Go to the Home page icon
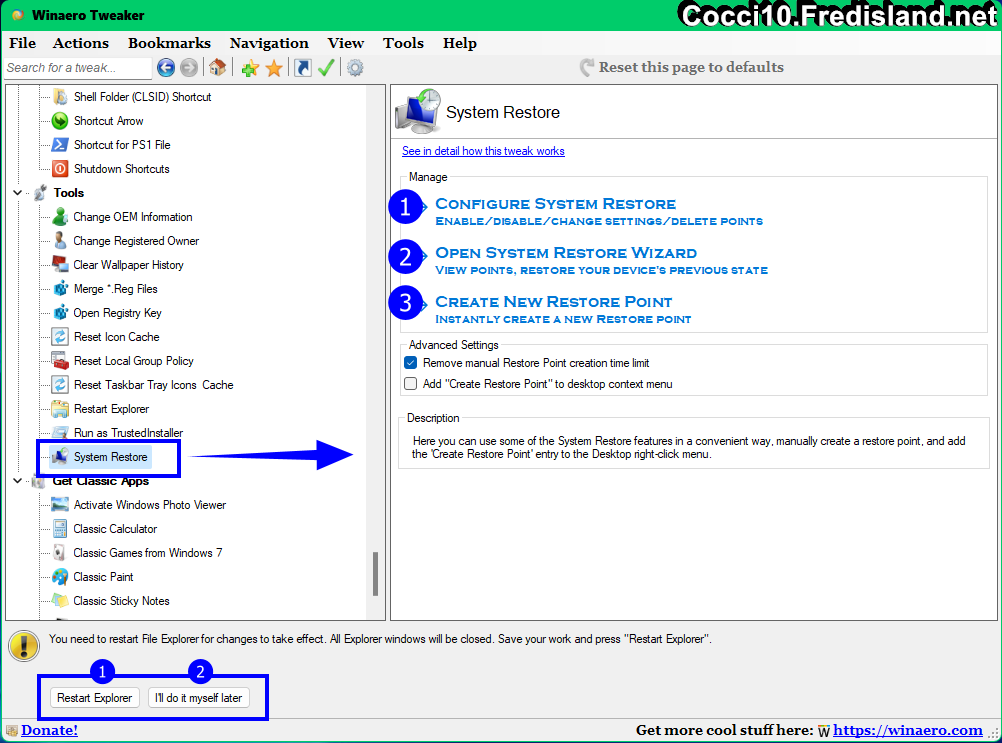Viewport: 1002px width, 743px height. point(217,67)
